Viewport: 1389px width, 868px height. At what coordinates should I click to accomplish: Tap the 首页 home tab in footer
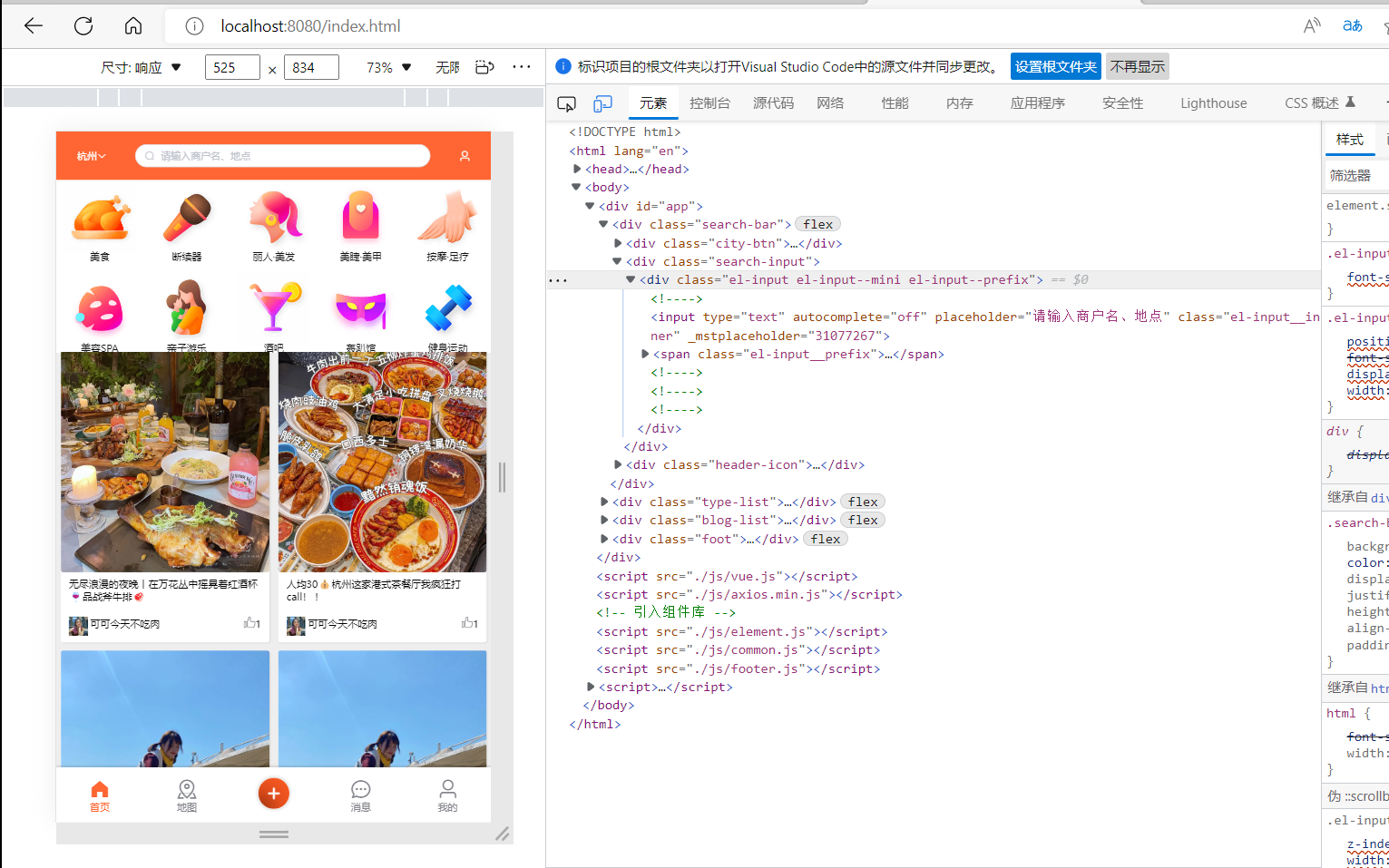[x=100, y=795]
